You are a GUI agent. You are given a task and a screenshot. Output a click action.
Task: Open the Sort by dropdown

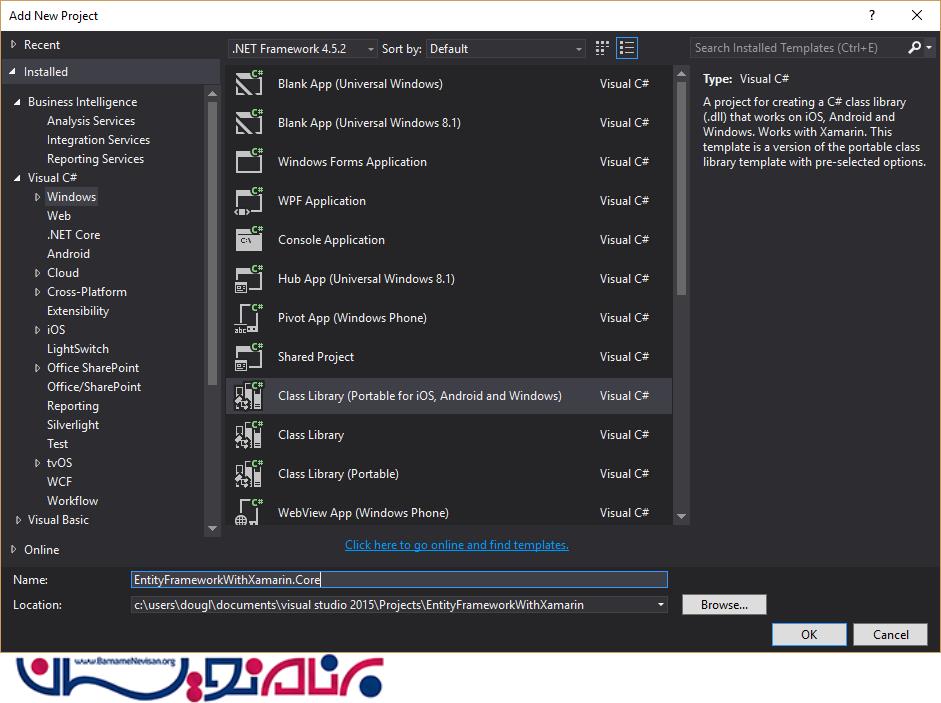tap(506, 49)
